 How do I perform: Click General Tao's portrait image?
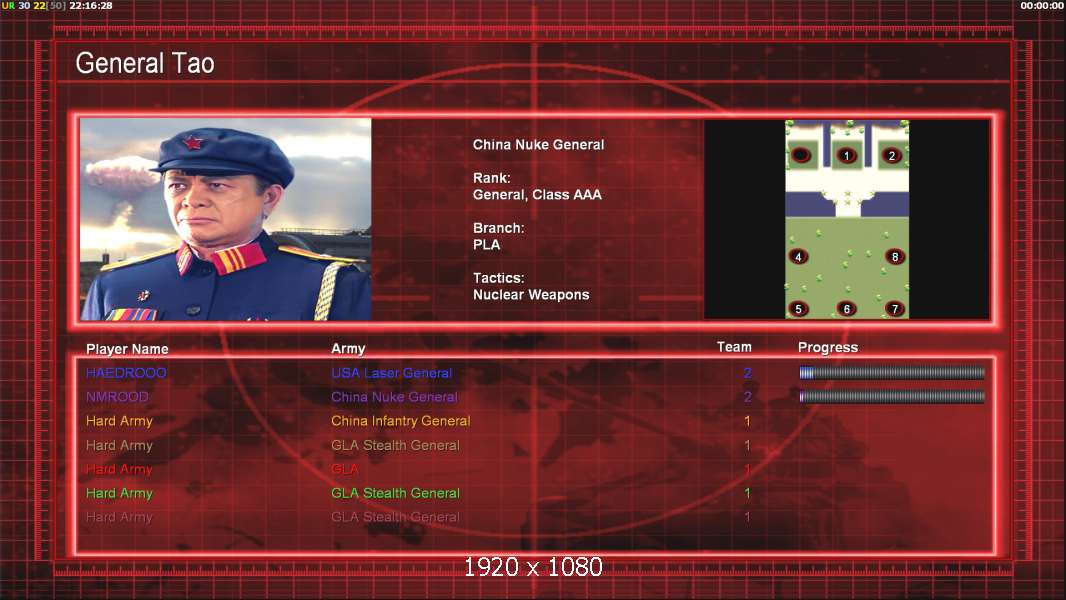(226, 219)
